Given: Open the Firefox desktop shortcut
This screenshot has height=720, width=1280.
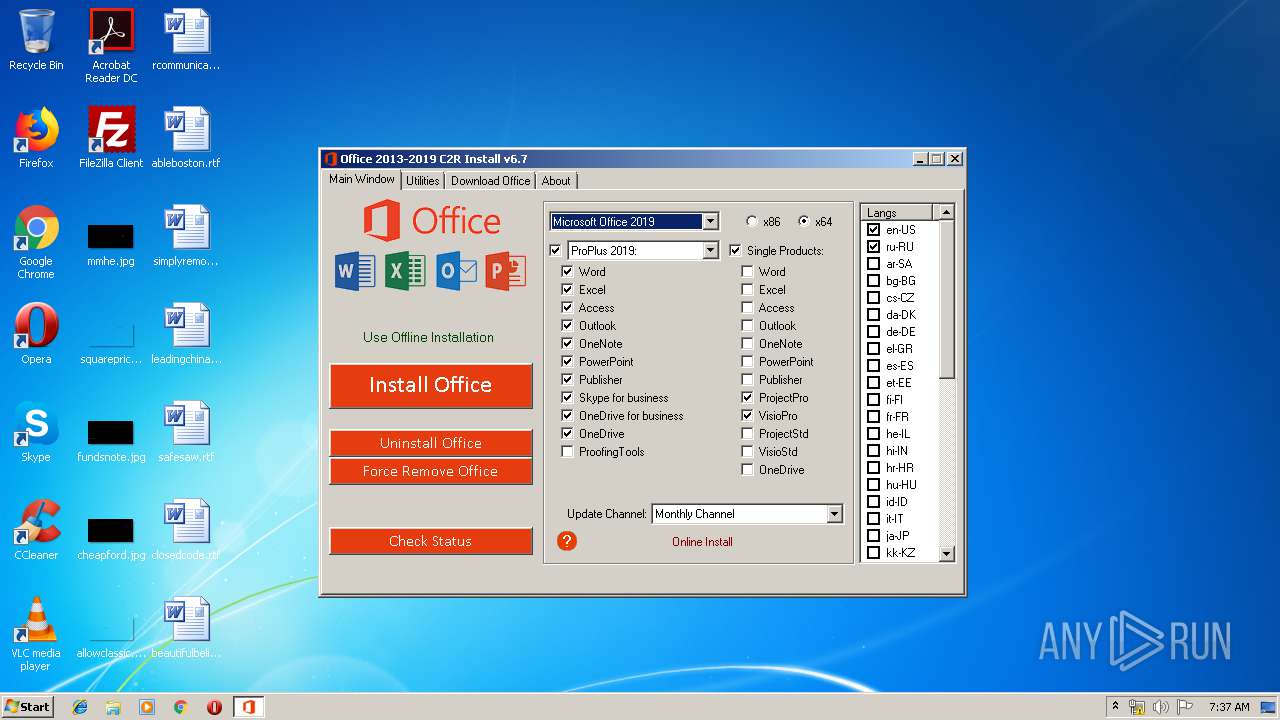Looking at the screenshot, I should (x=36, y=138).
